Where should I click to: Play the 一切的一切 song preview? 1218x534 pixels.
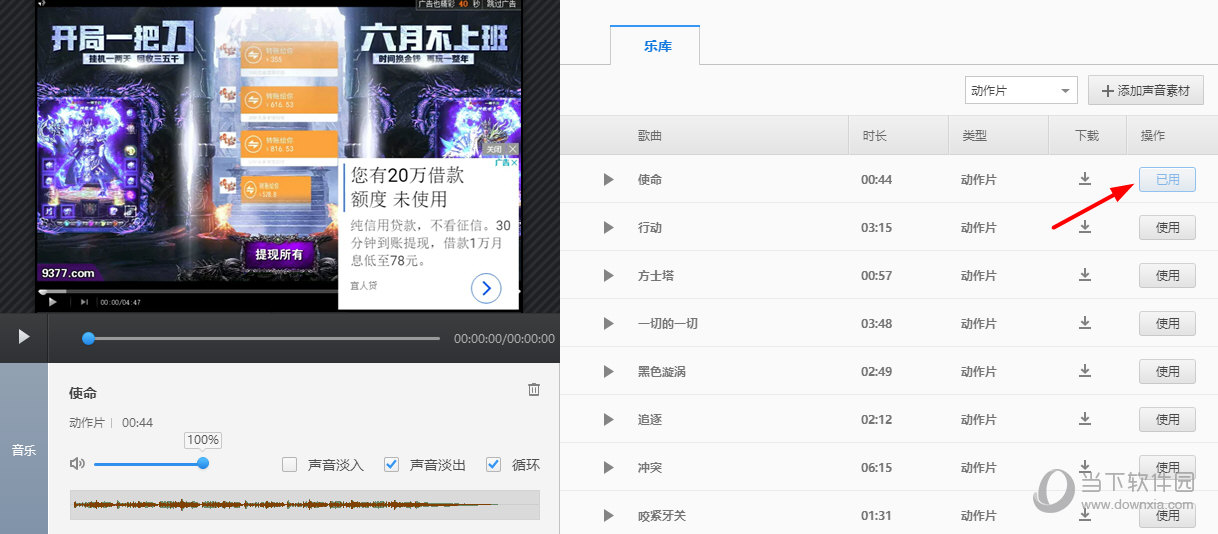[x=608, y=324]
